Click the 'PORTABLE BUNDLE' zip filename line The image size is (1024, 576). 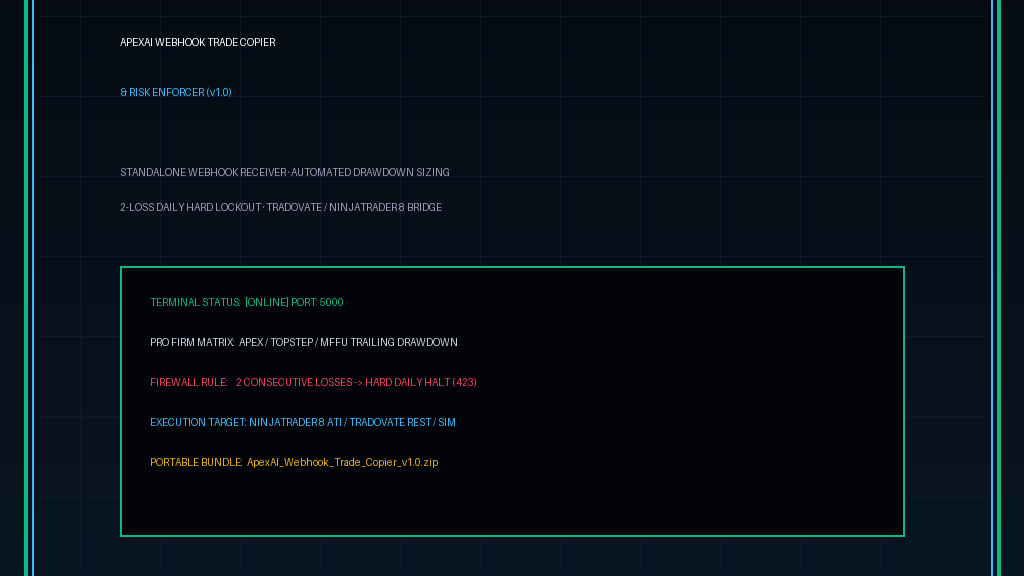pyautogui.click(x=294, y=462)
